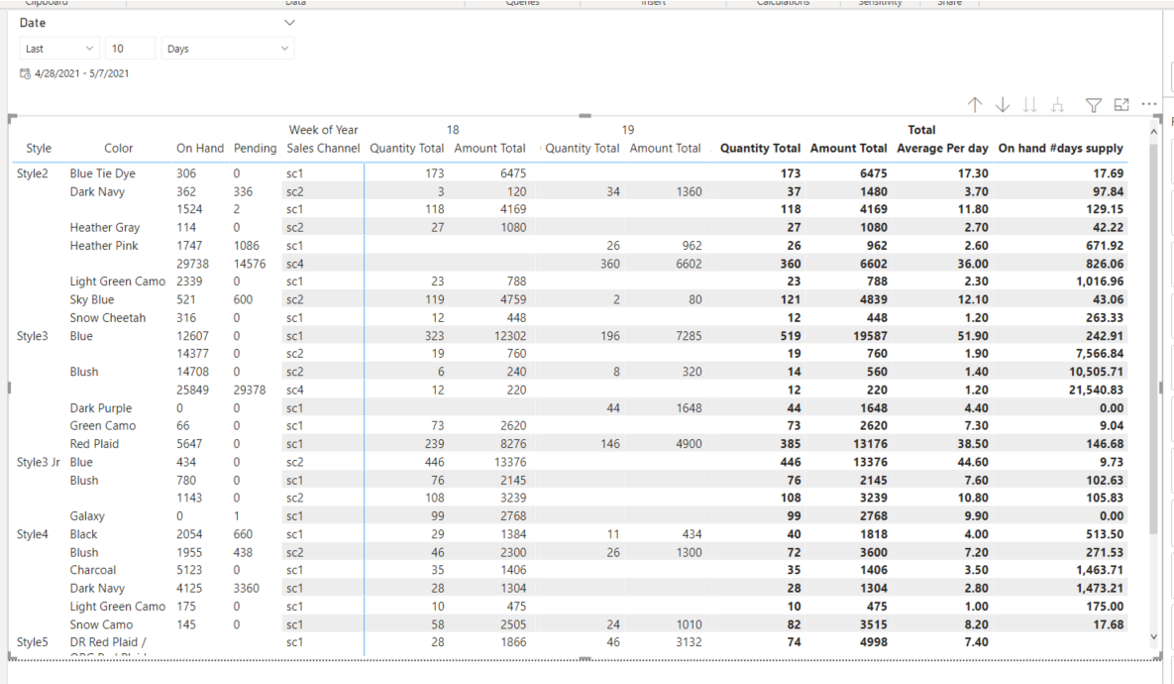Open the 'Days' unit dropdown
Screen dimensions: 1174x684
click(228, 49)
